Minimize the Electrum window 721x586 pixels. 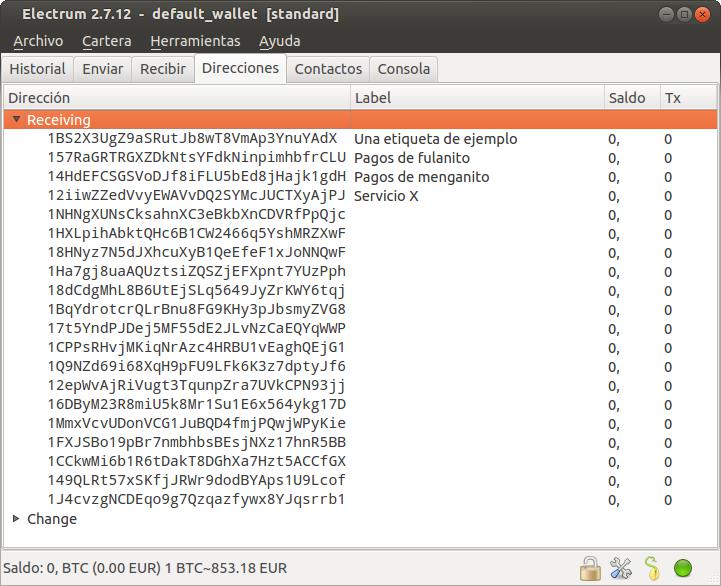(x=667, y=14)
